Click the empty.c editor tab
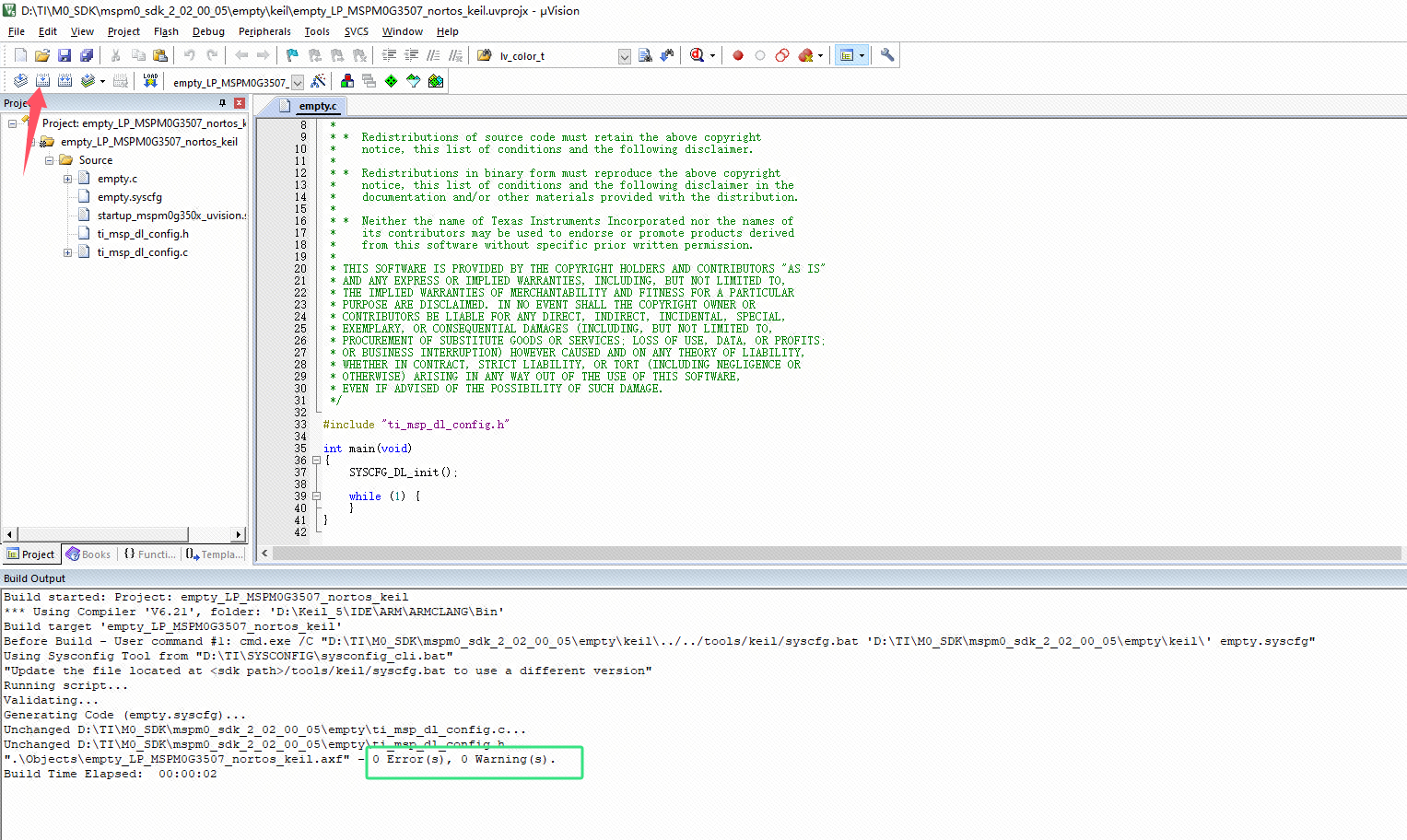Screen dimensions: 1407x840 coord(318,106)
